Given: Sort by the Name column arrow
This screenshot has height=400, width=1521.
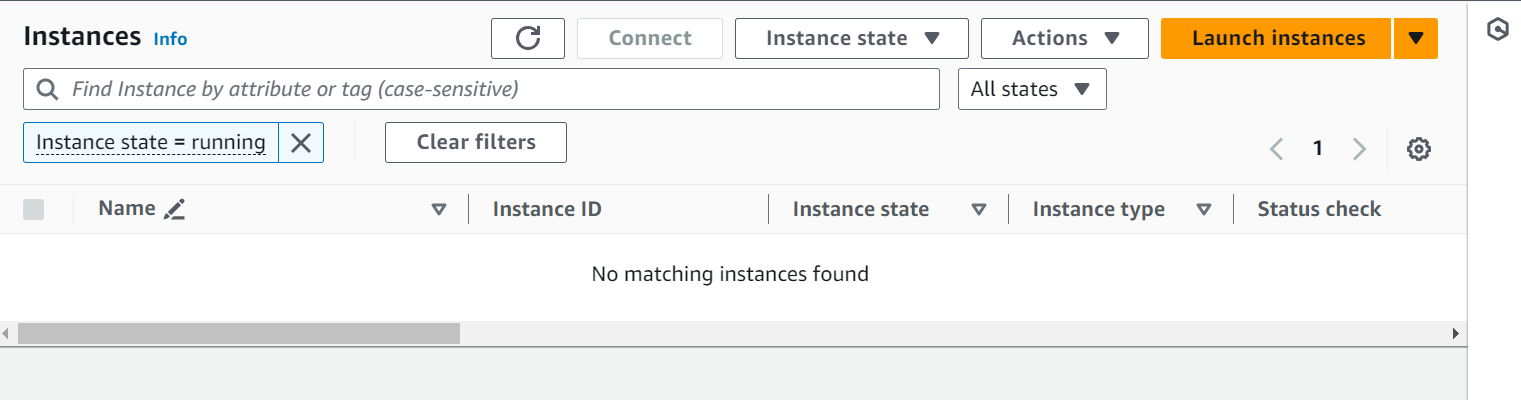Looking at the screenshot, I should click(438, 209).
